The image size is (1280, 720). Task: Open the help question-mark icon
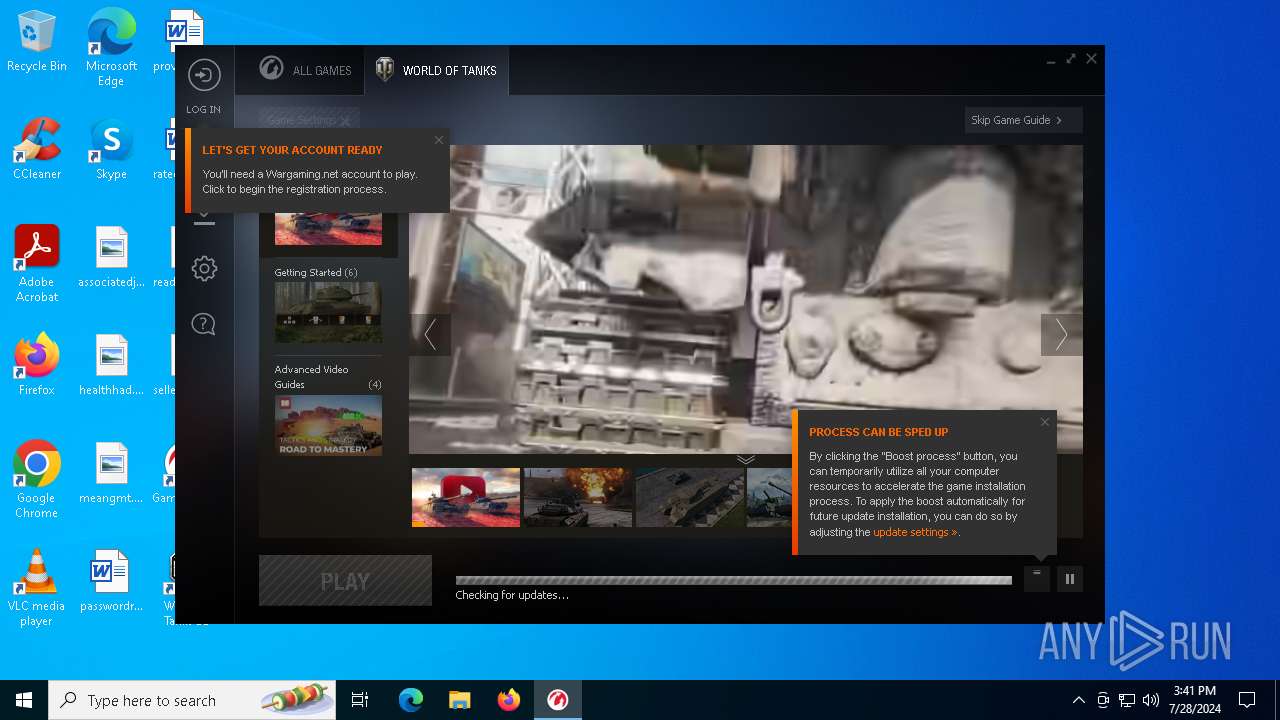coord(204,324)
